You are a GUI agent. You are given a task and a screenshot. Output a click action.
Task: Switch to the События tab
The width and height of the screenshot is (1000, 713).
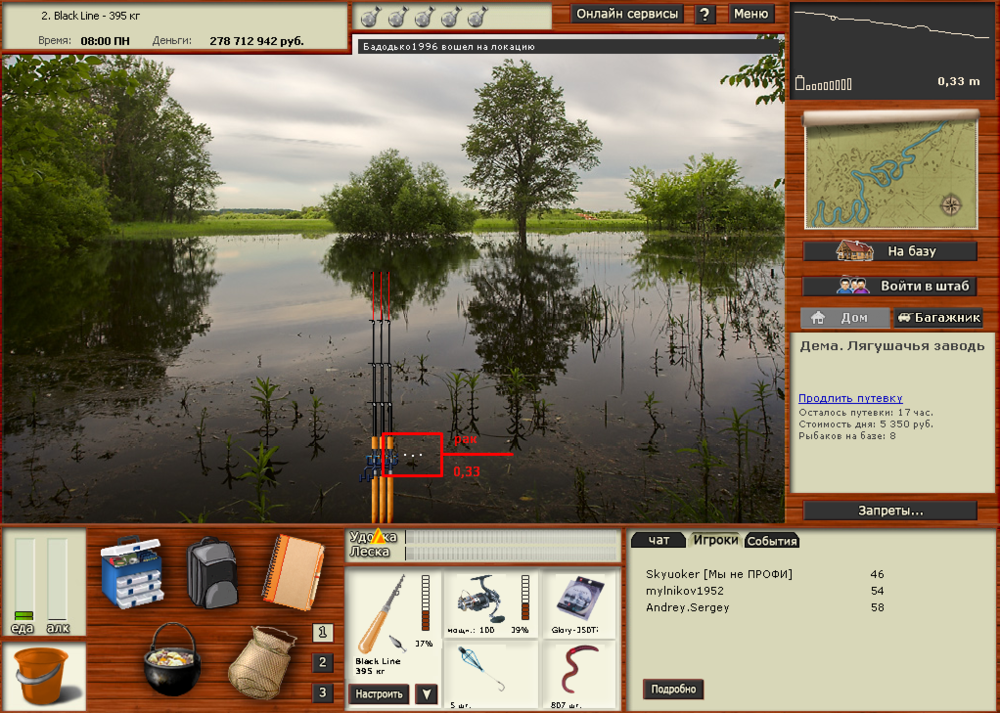tap(772, 541)
